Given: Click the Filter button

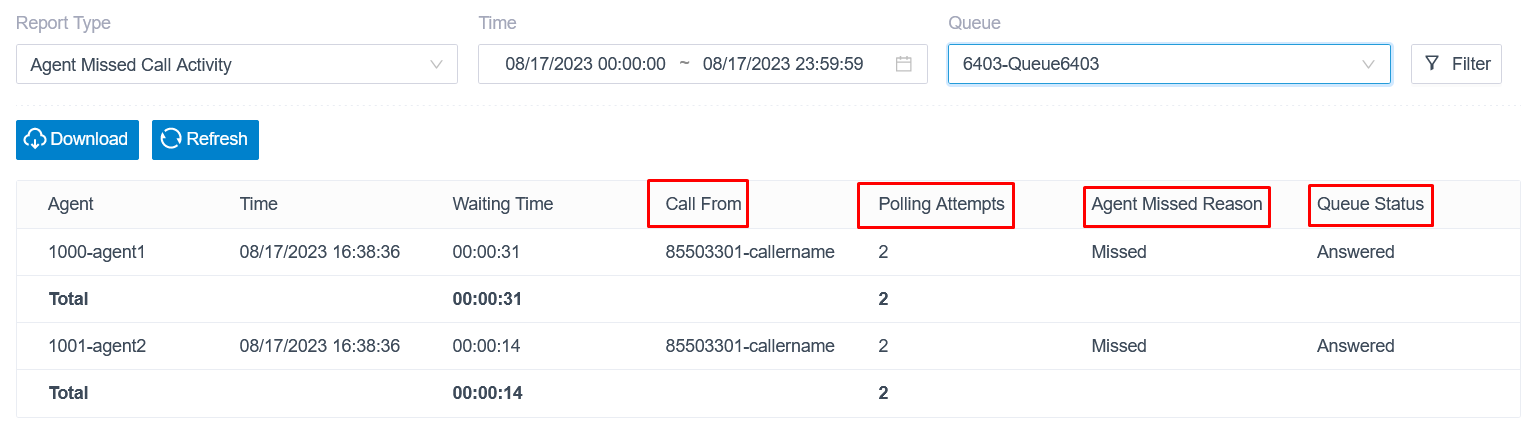Looking at the screenshot, I should 1456,64.
